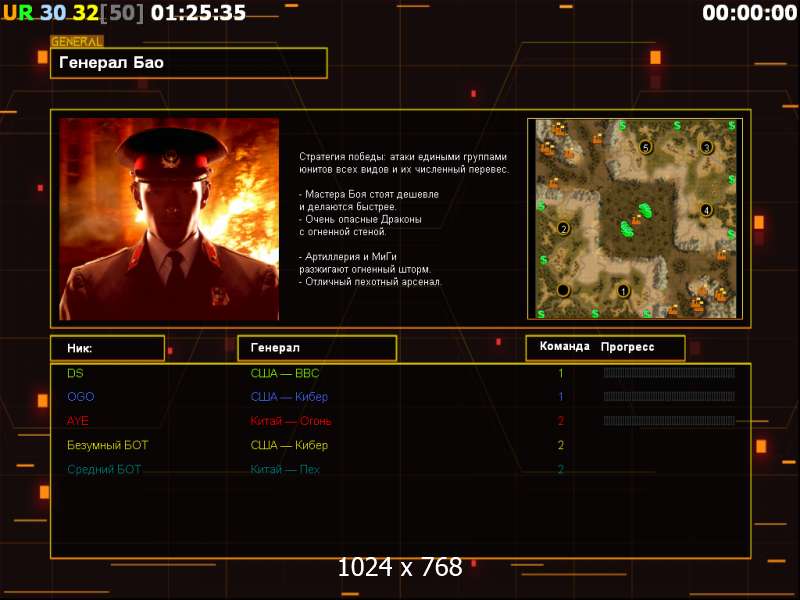800x600 pixels.
Task: Click team number for Безумный БОТ
Action: pyautogui.click(x=561, y=445)
